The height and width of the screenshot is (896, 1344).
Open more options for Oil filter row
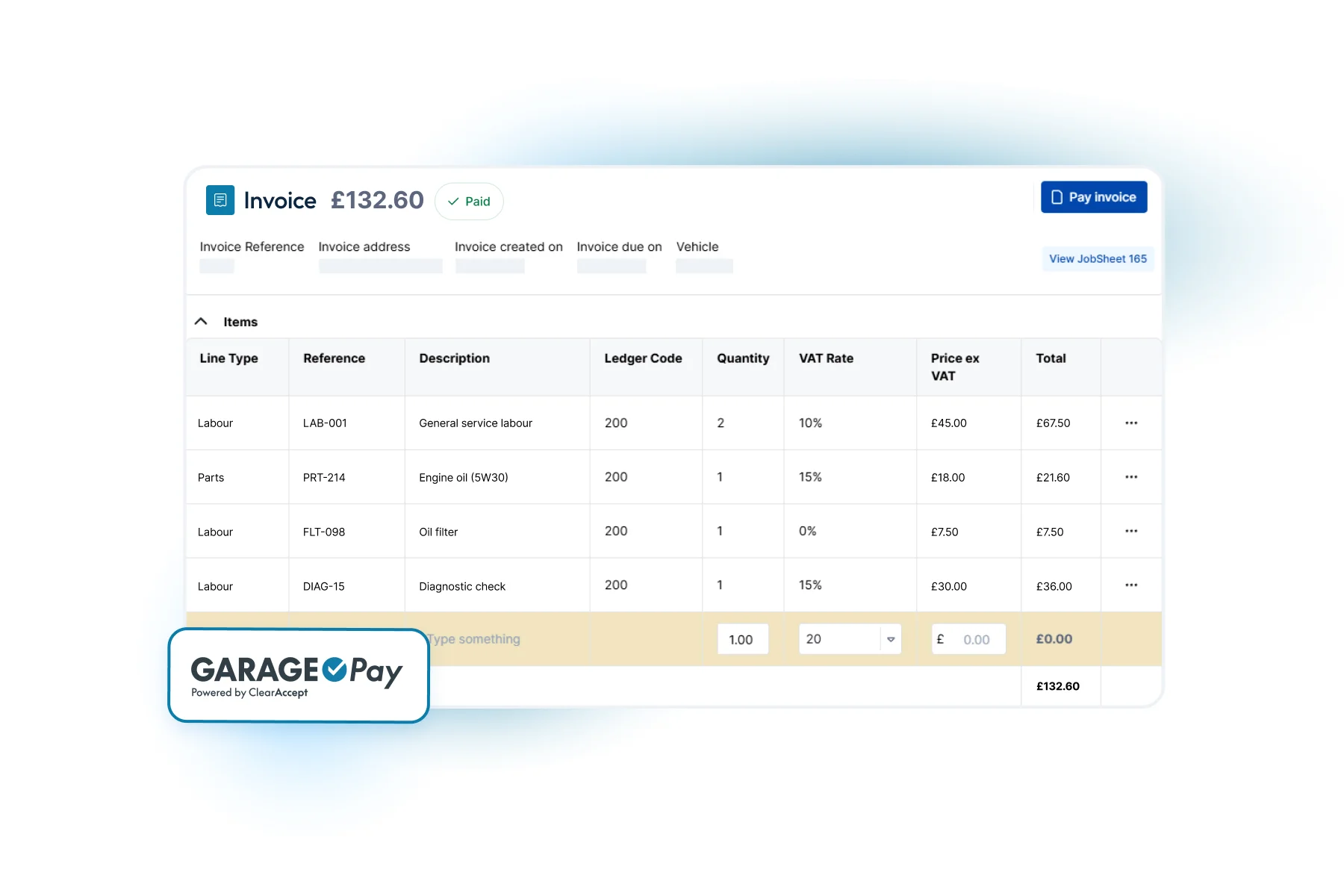(1131, 531)
